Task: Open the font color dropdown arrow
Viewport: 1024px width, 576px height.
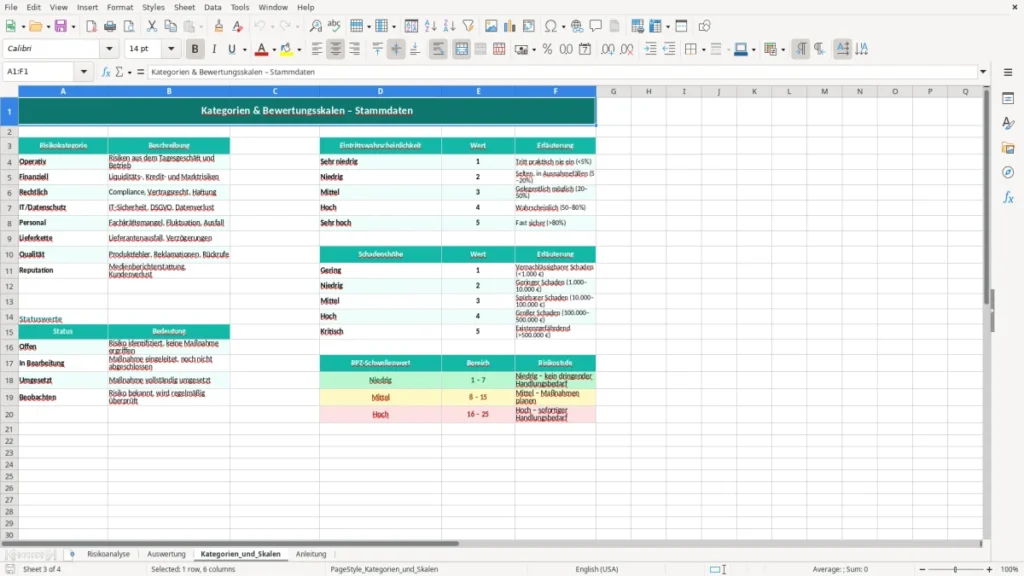Action: (274, 50)
